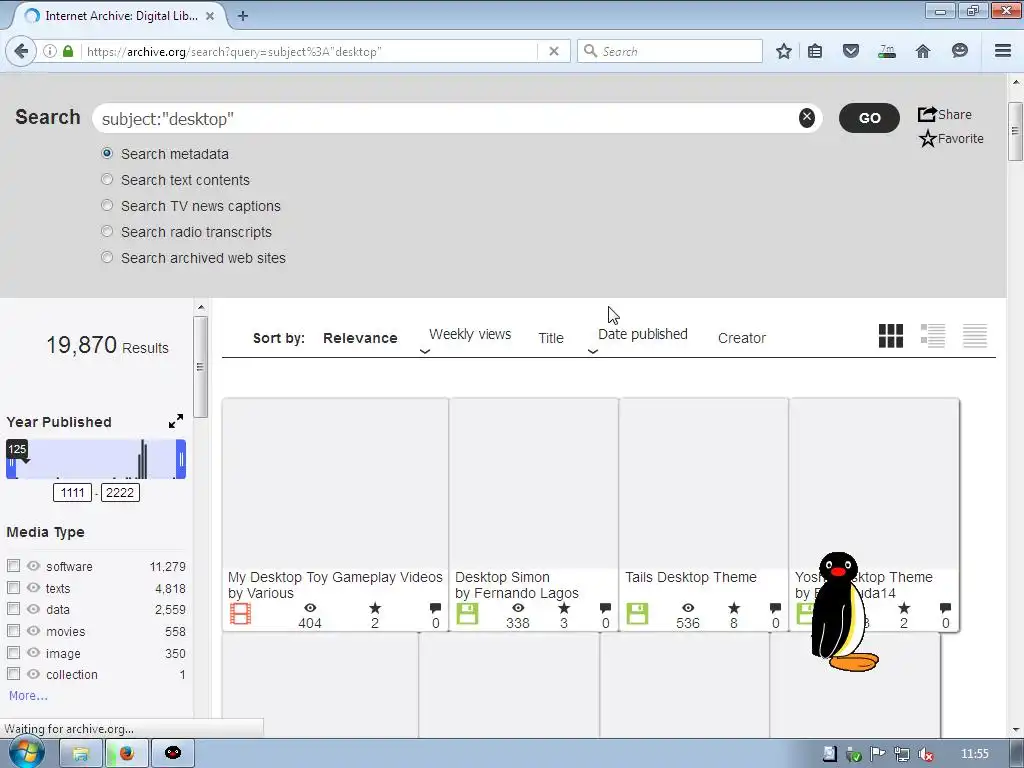1024x768 pixels.
Task: Click the Pocket icon in the toolbar
Action: coord(850,51)
